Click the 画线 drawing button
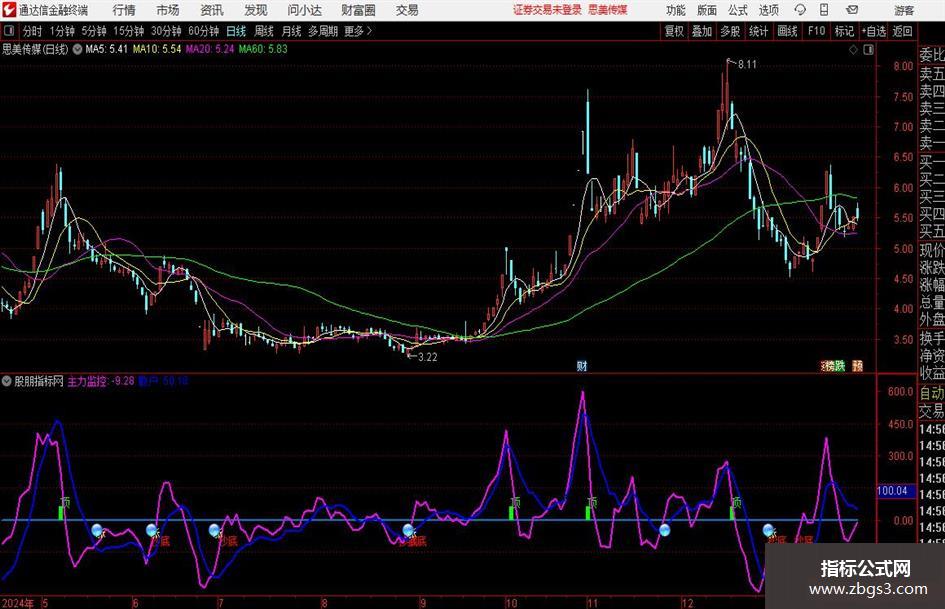 787,31
